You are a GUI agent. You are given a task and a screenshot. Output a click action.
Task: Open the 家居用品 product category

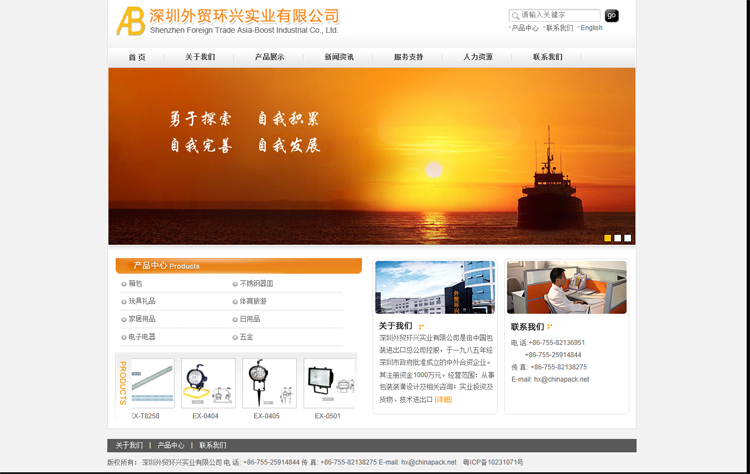(x=142, y=319)
